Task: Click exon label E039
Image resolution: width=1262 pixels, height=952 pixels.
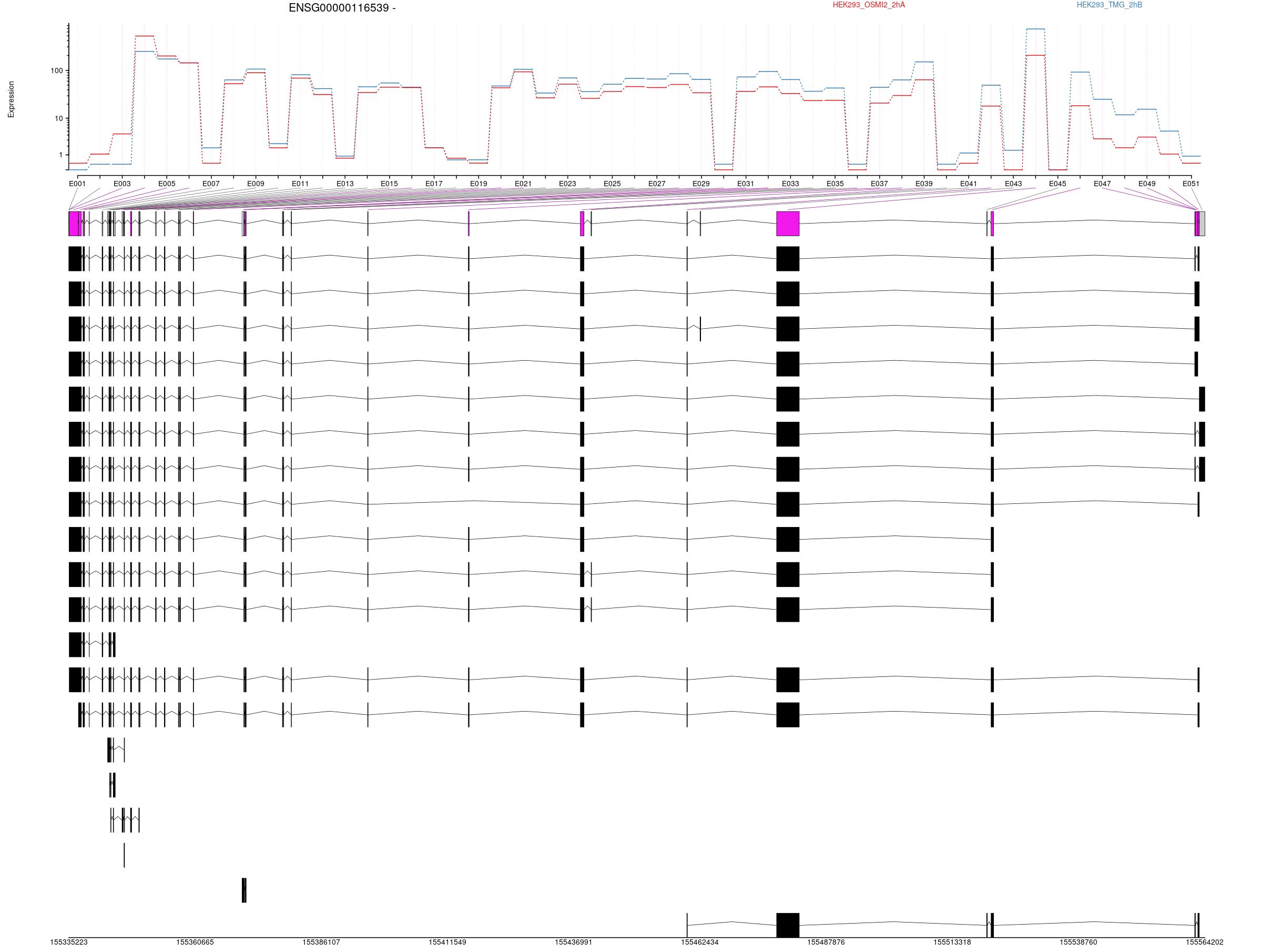Action: pos(924,184)
